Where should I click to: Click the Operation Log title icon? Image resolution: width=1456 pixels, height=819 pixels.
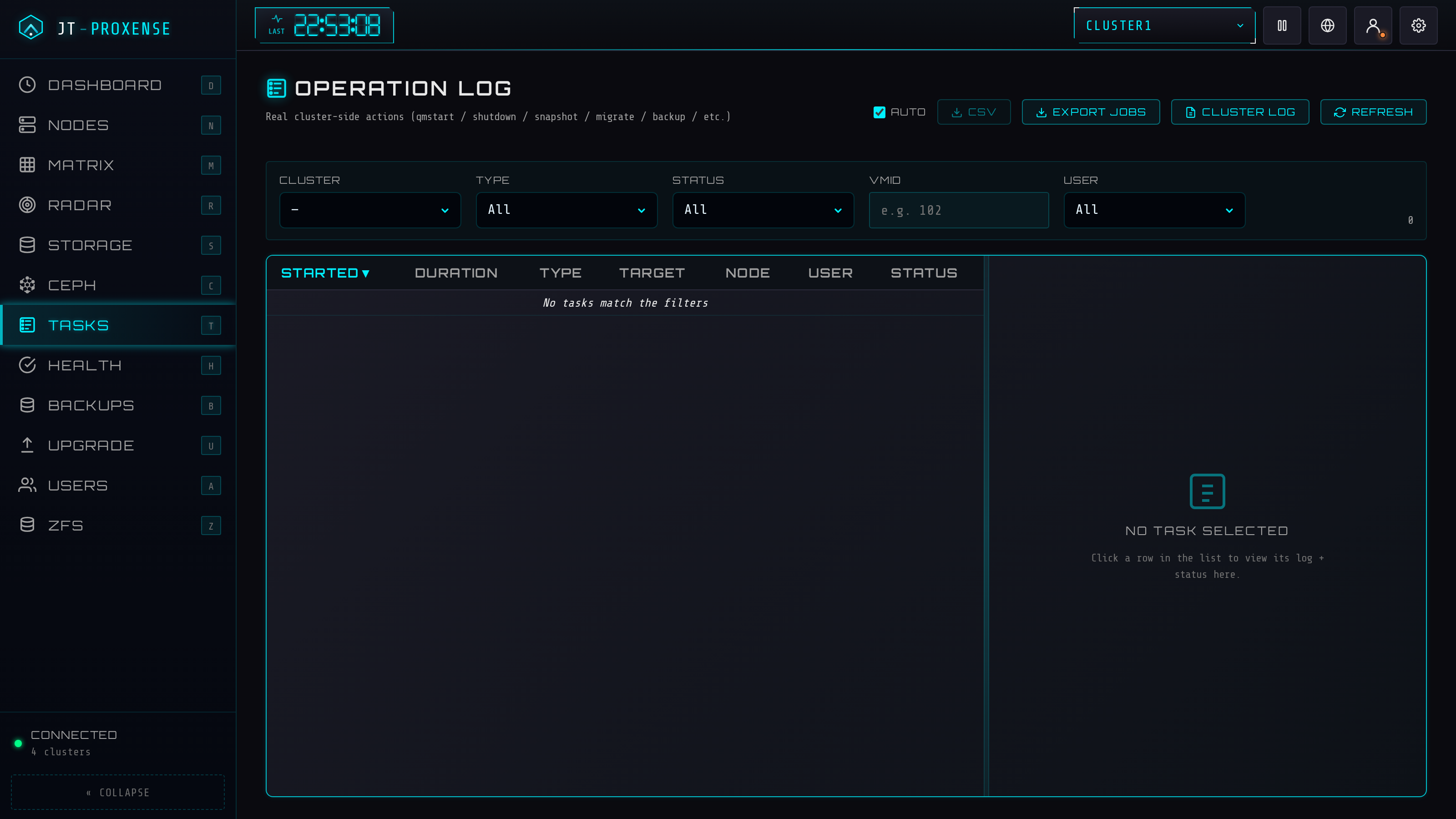(276, 88)
